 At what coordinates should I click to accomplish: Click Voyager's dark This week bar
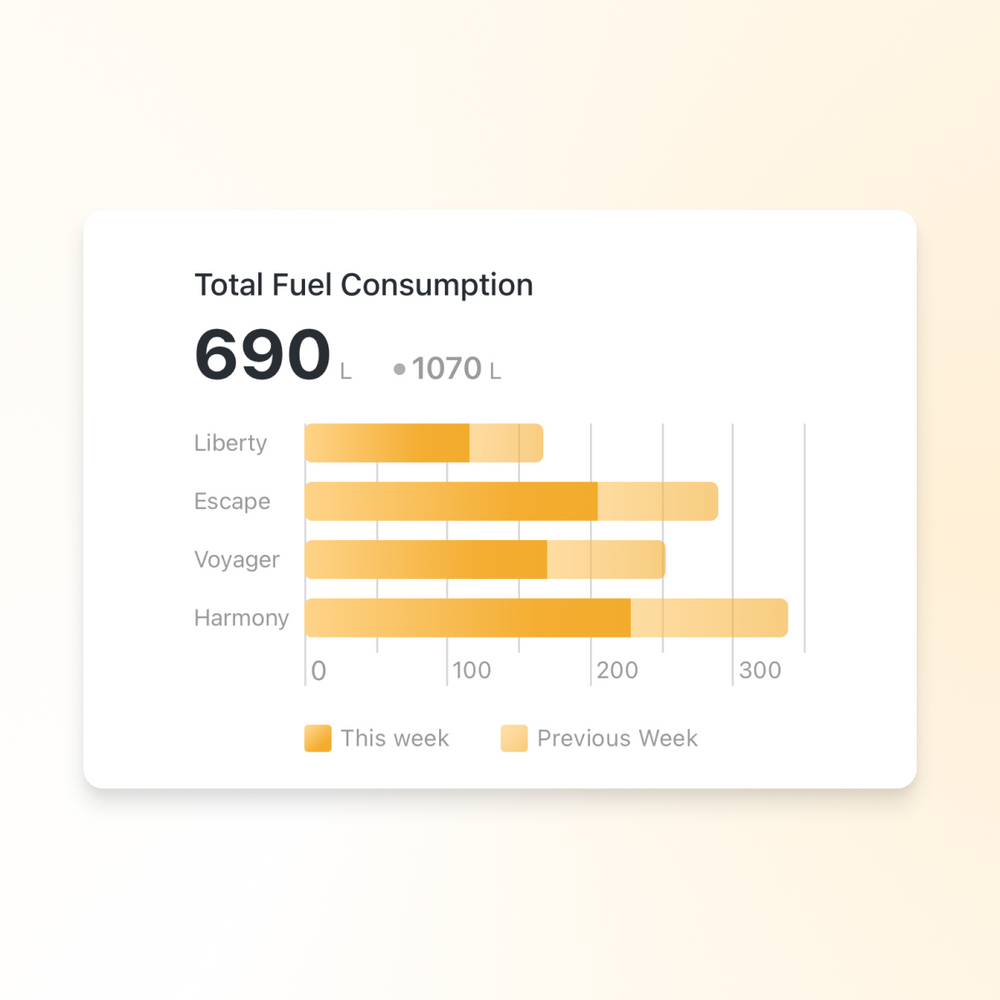tap(426, 559)
